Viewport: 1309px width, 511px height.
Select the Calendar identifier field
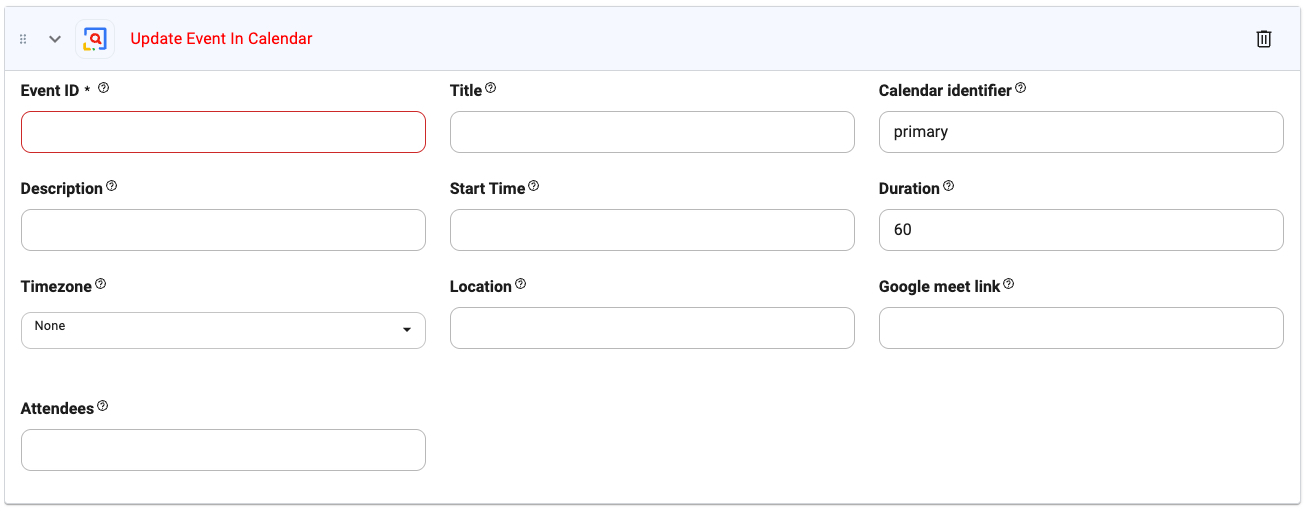[x=1081, y=132]
